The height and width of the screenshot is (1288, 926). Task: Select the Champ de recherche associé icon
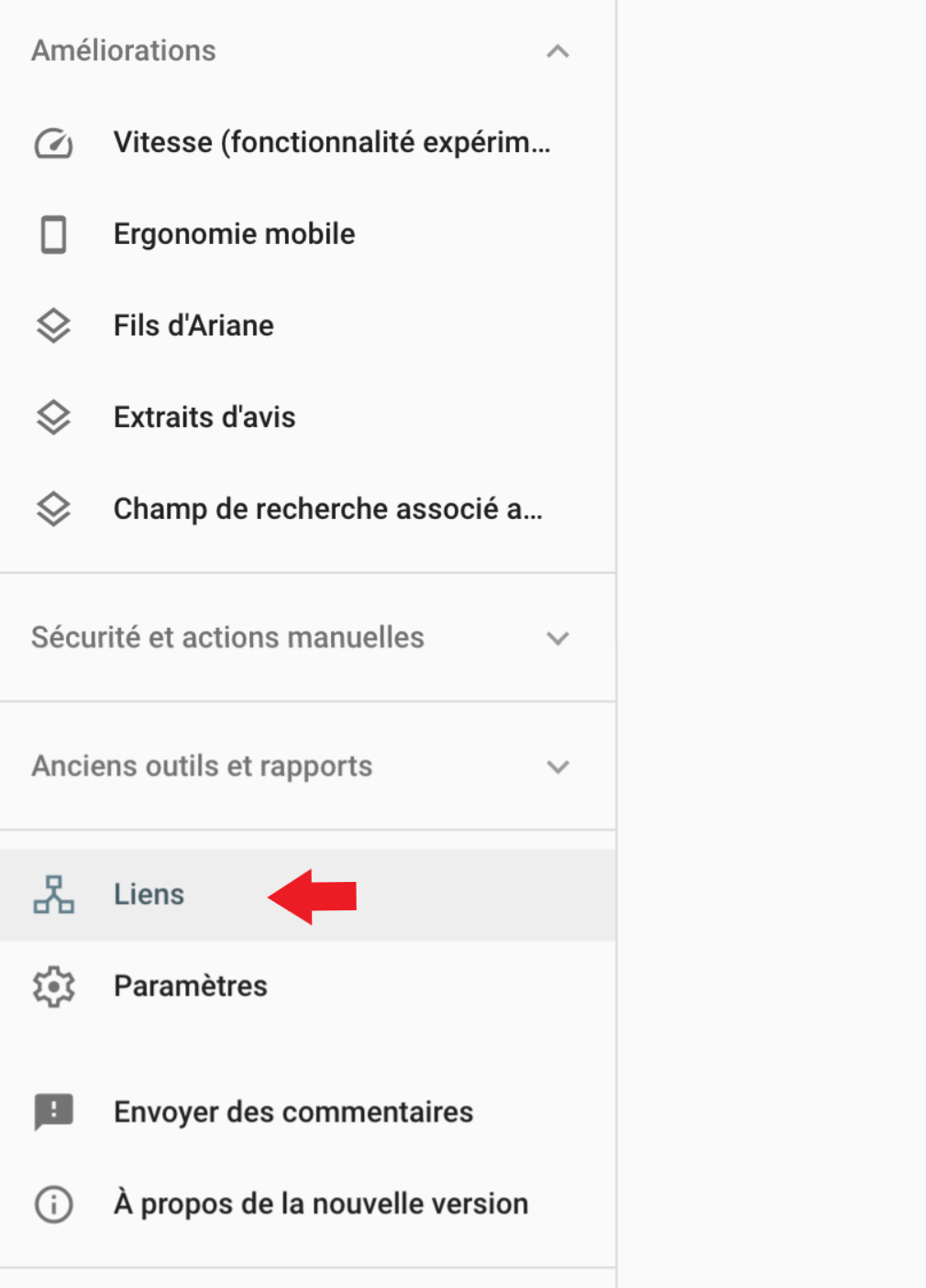(52, 509)
